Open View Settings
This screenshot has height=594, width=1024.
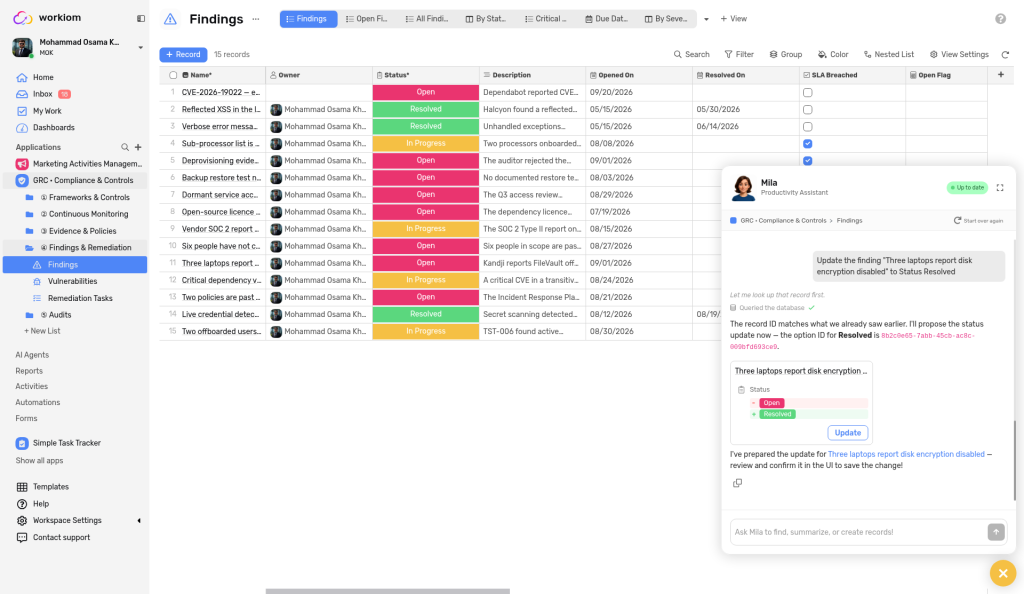pyautogui.click(x=959, y=55)
